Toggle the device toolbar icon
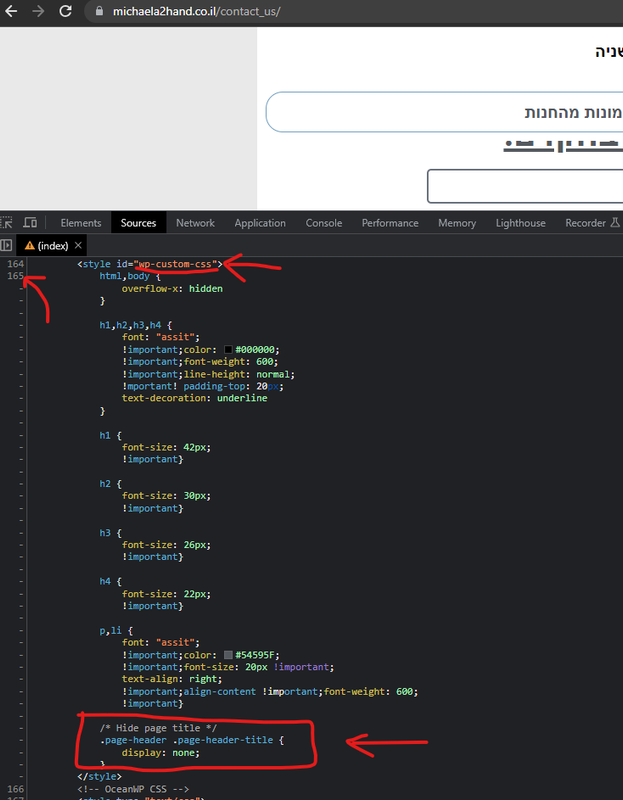Screen dimensions: 623x800 coord(30,222)
